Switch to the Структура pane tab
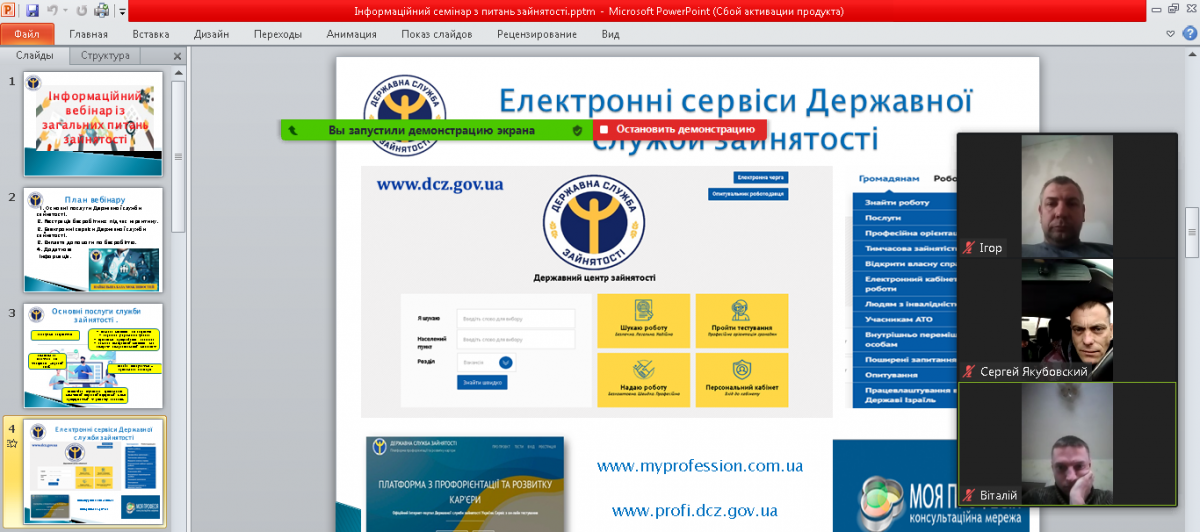Image resolution: width=1200 pixels, height=532 pixels. [105, 56]
